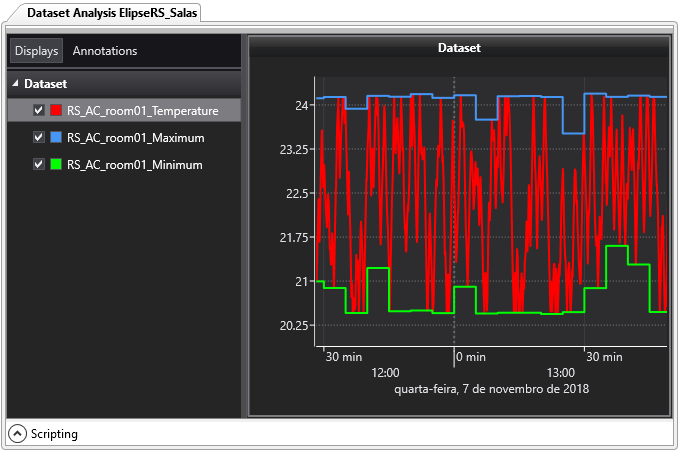Click the date label below the chart
Image resolution: width=679 pixels, height=452 pixels.
pos(491,388)
